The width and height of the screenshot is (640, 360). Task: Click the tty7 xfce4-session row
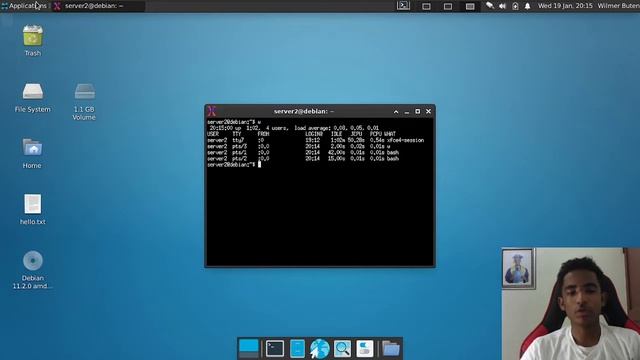316,140
